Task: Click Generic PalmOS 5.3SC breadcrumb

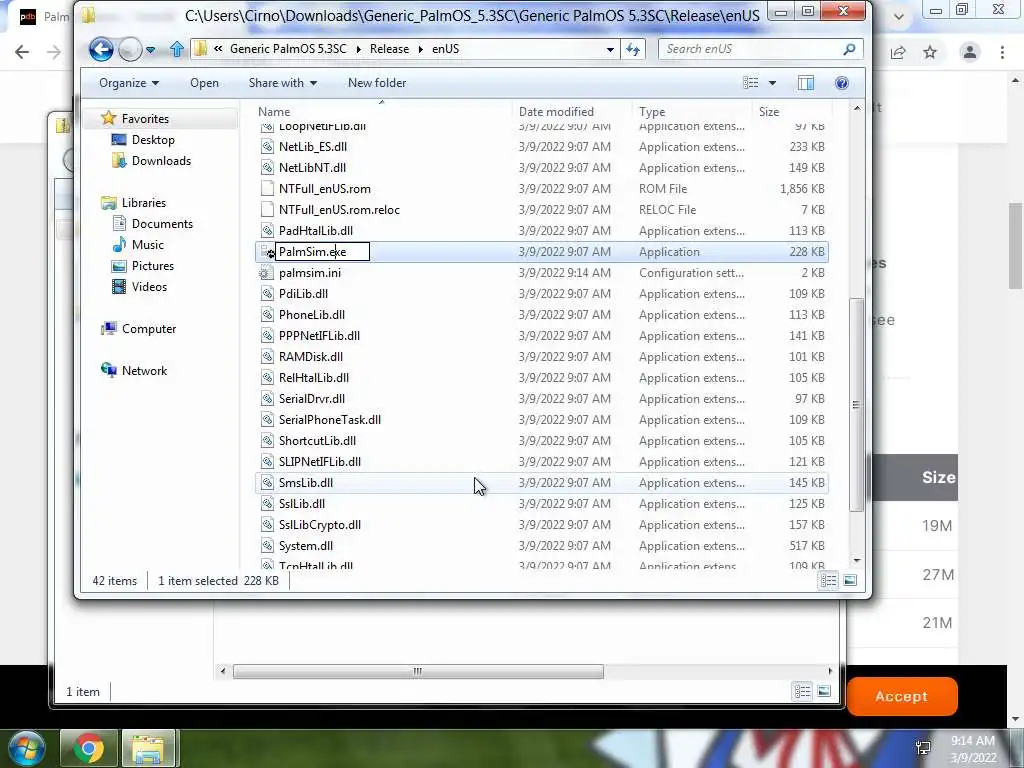Action: coord(288,49)
